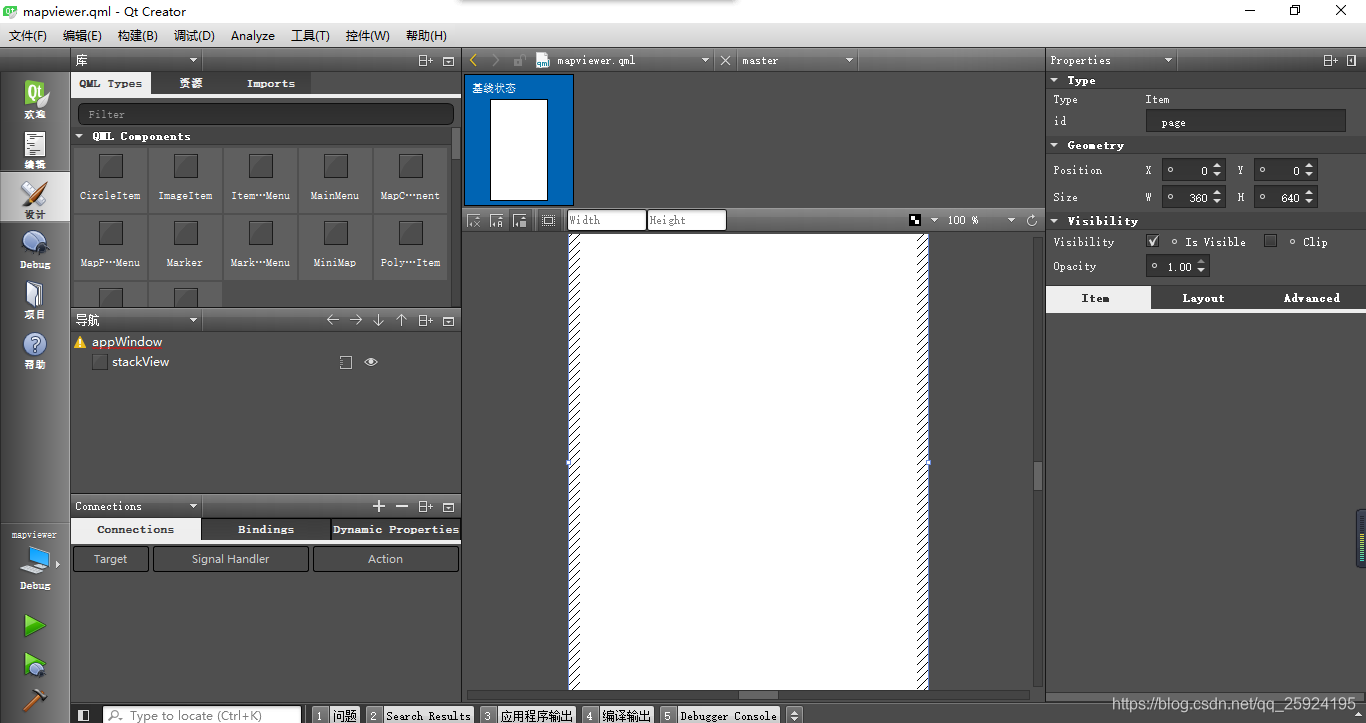Select the base state thumbnail
The height and width of the screenshot is (723, 1366).
(519, 140)
